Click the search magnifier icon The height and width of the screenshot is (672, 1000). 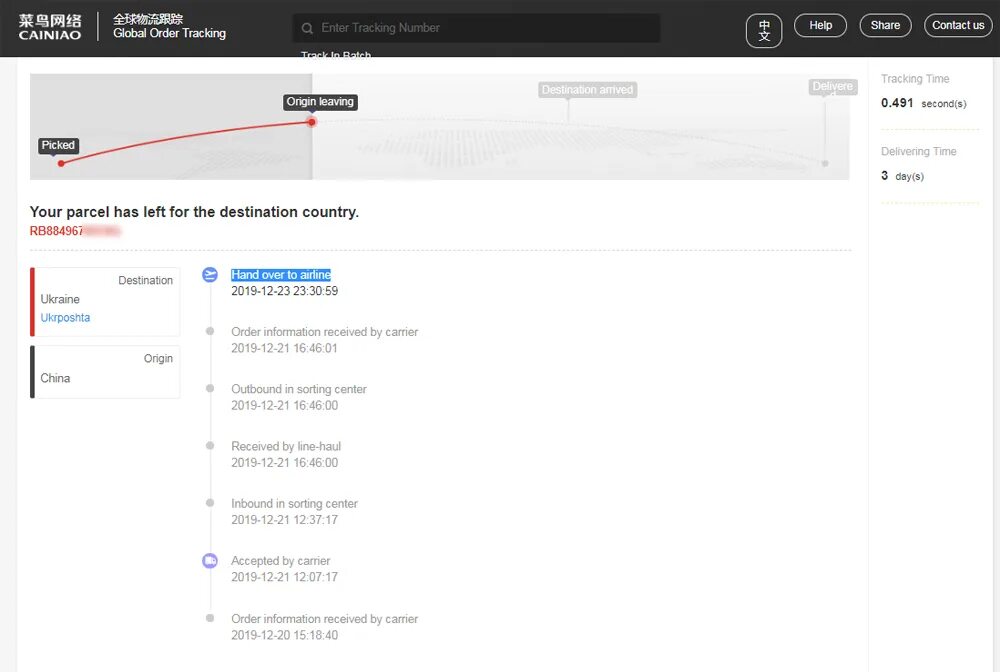[x=307, y=28]
